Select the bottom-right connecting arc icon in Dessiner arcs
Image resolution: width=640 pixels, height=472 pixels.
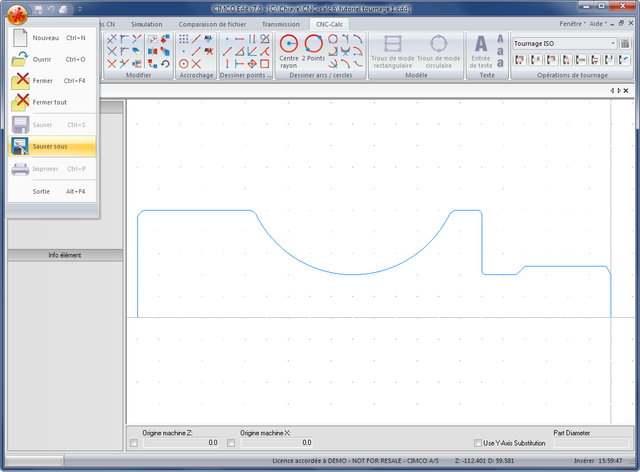(x=358, y=64)
